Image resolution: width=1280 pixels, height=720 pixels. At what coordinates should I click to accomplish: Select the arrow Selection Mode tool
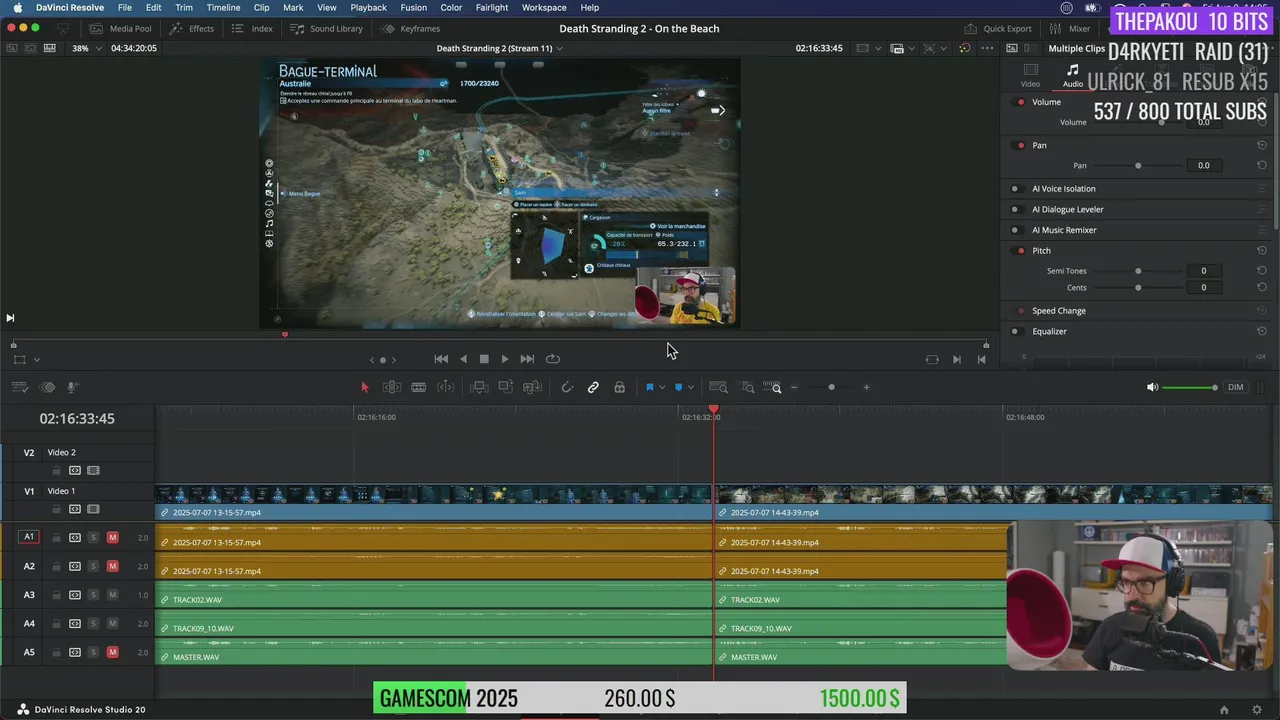(365, 387)
